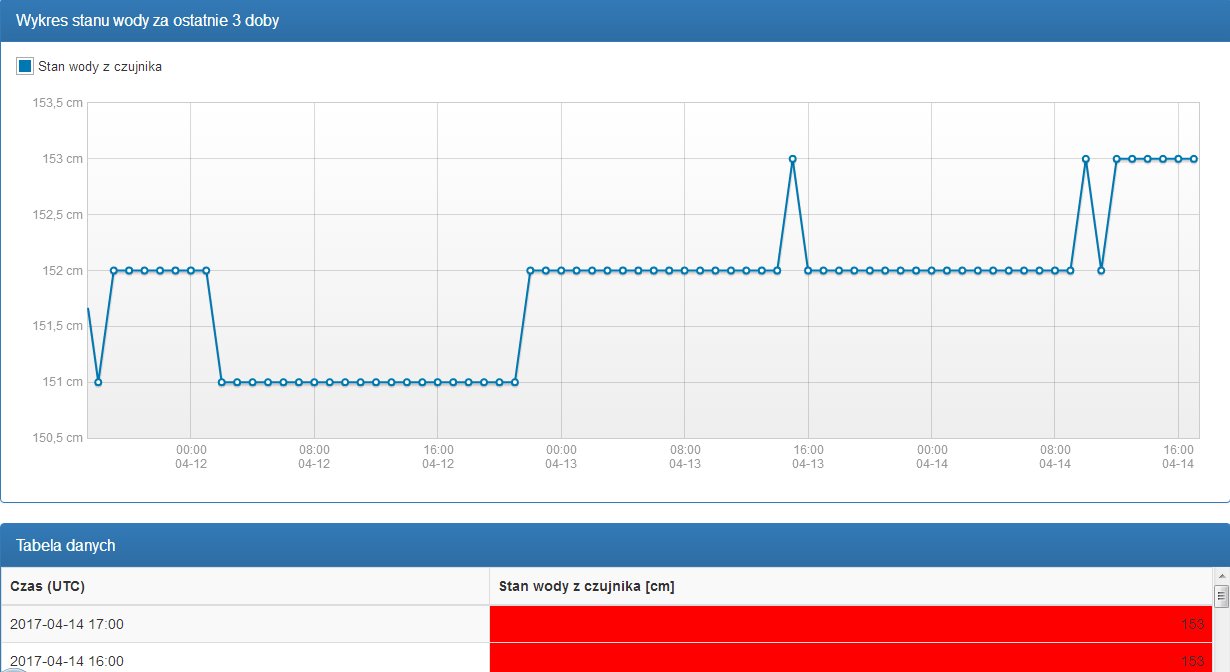Click the data table scrollbar up arrow
This screenshot has width=1230, height=672.
click(1221, 577)
